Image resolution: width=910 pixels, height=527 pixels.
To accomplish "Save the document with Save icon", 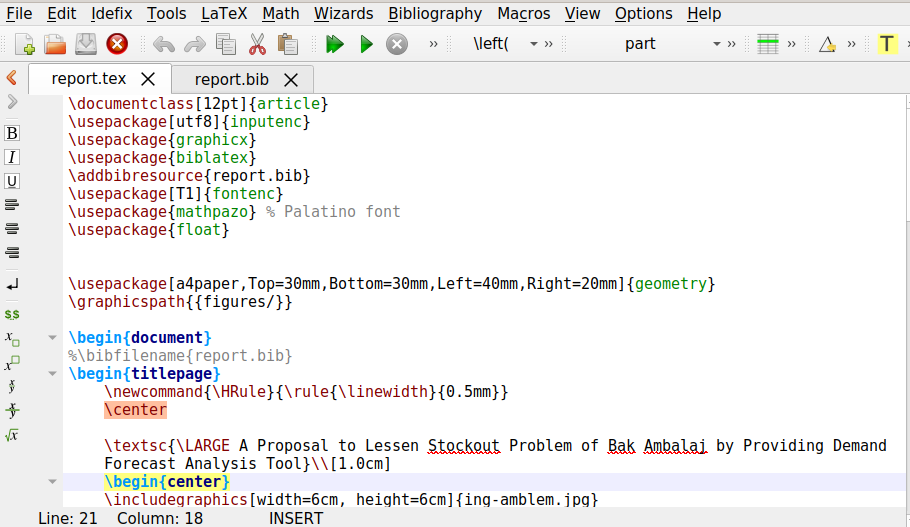I will [86, 44].
